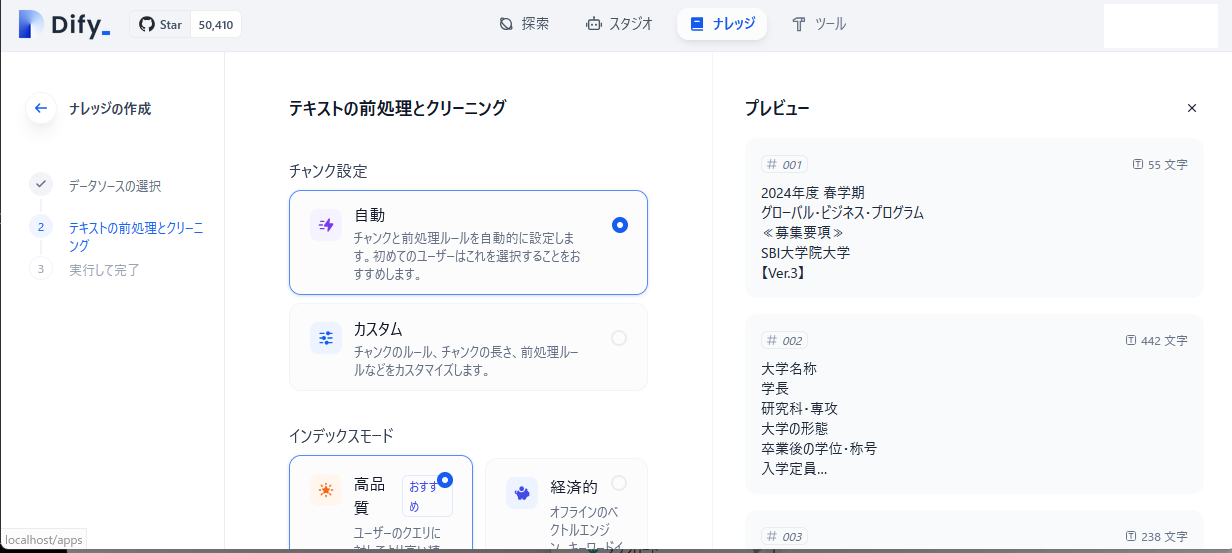This screenshot has height=553, width=1232.
Task: Click step 3 number circle
Action: point(41,269)
